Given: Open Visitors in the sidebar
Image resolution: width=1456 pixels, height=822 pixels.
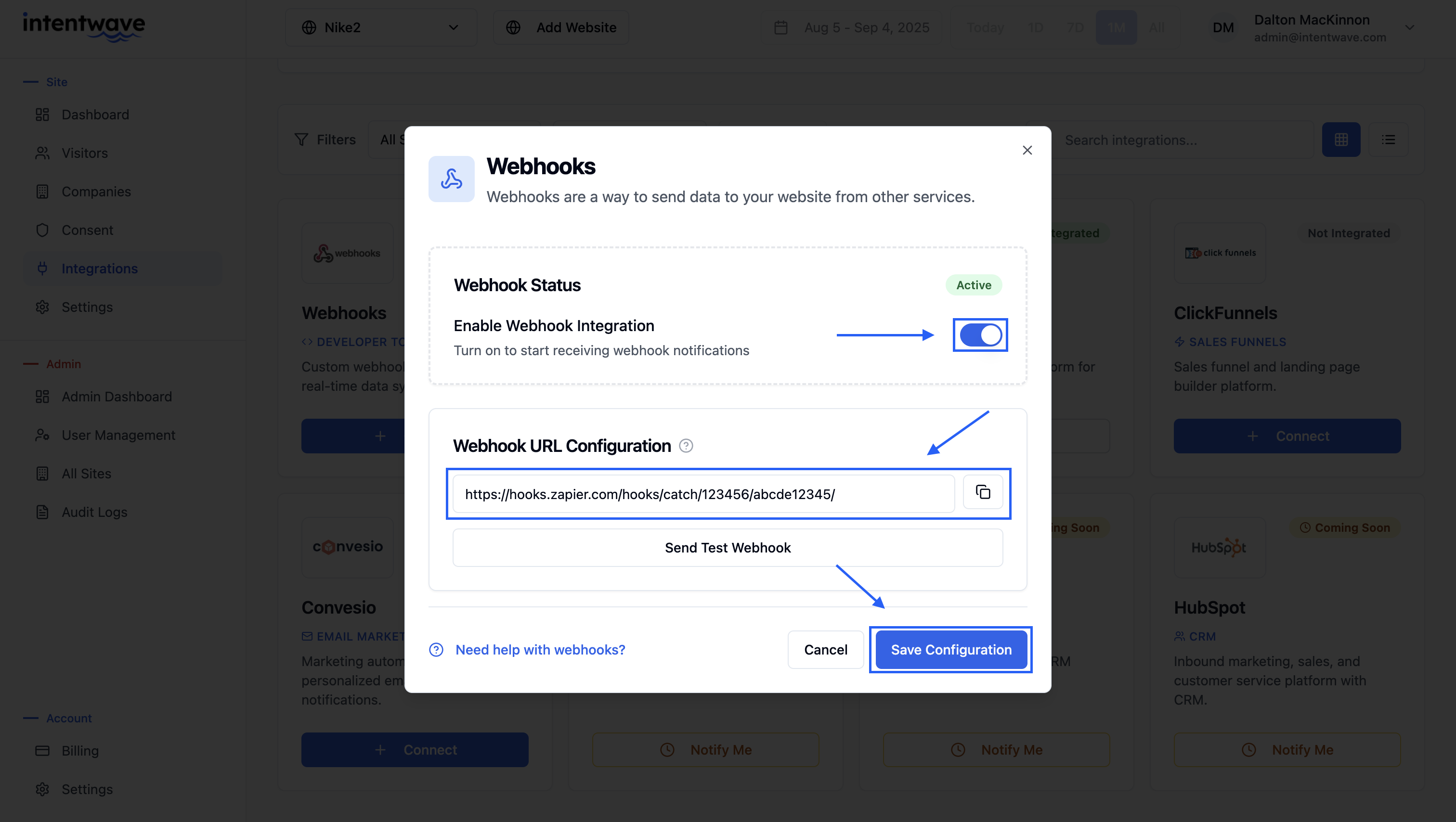Looking at the screenshot, I should click(84, 153).
